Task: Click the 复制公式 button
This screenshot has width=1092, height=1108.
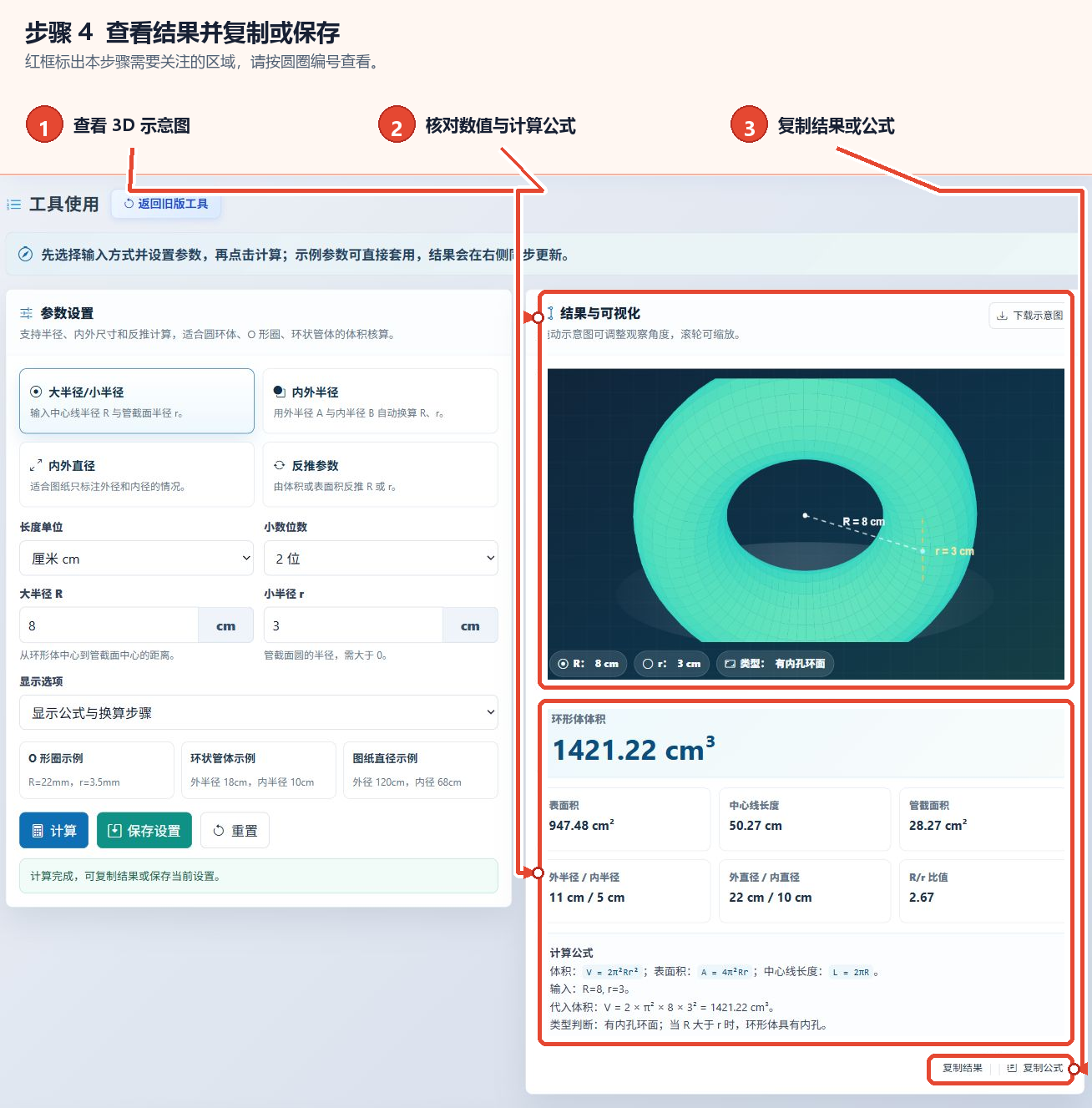Action: [1035, 1068]
